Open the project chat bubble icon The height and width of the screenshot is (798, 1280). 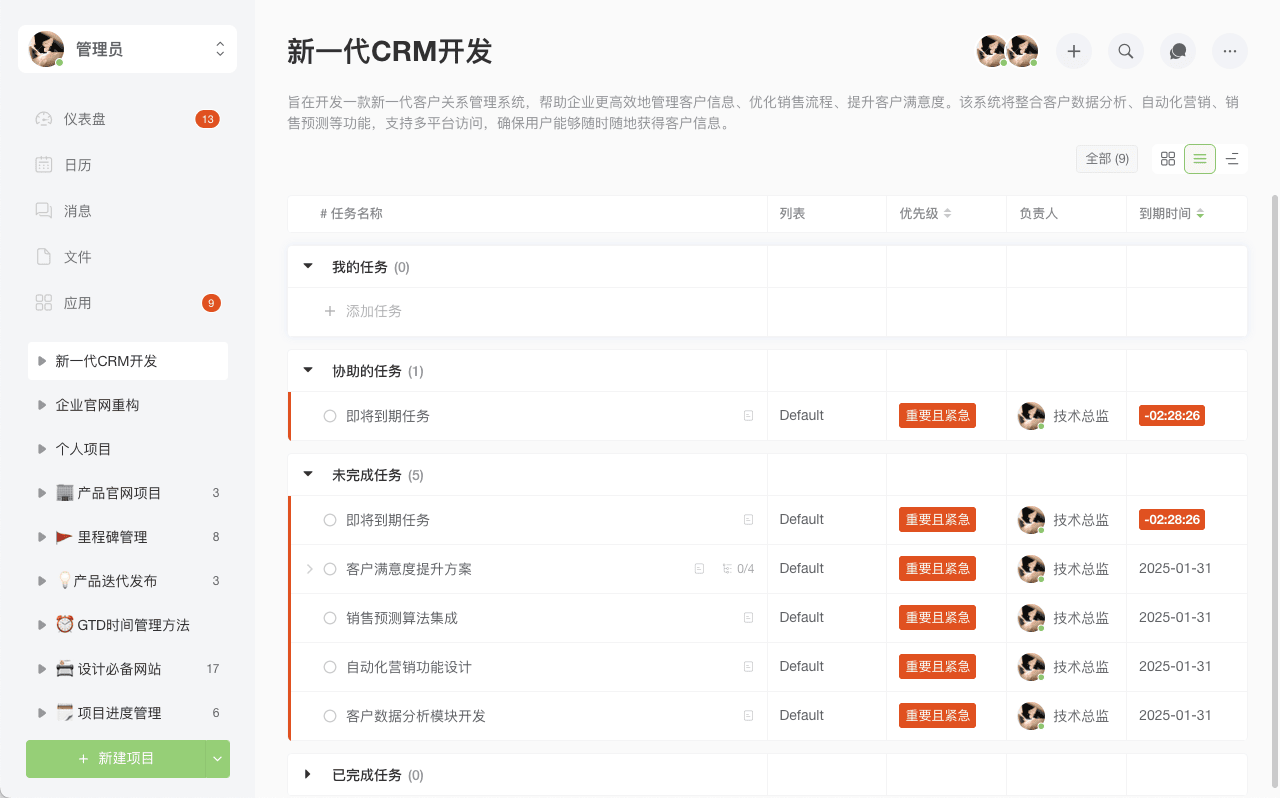coord(1178,51)
